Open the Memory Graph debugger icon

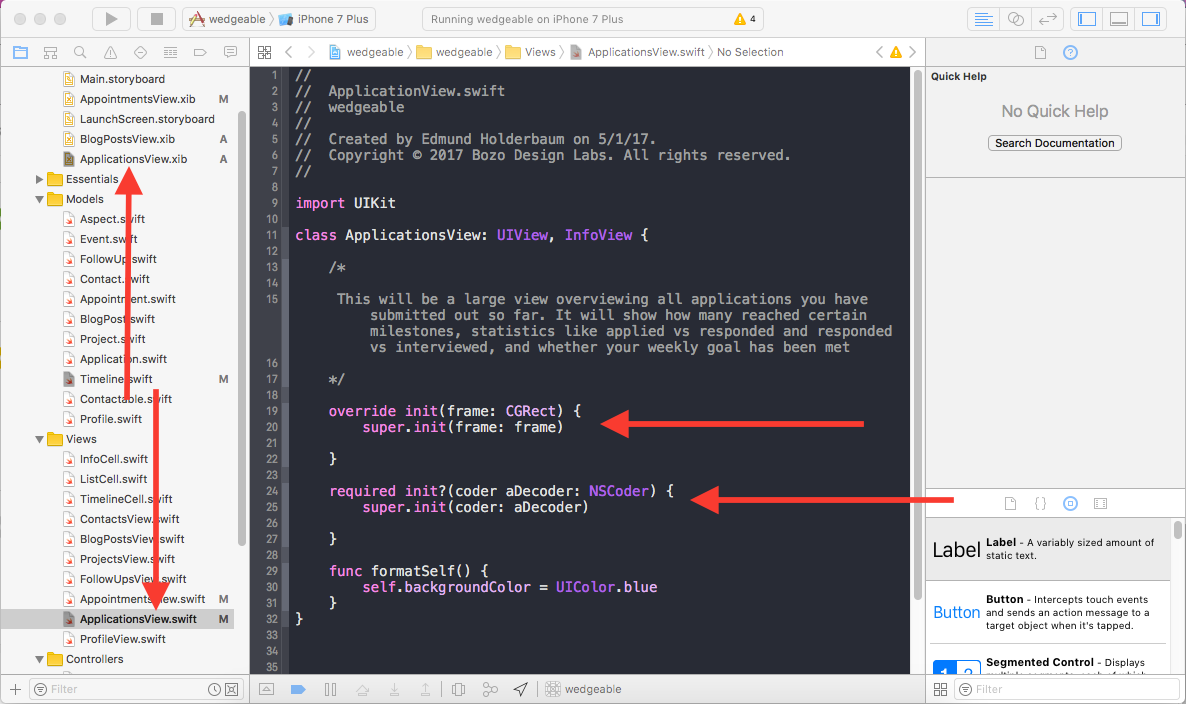490,688
